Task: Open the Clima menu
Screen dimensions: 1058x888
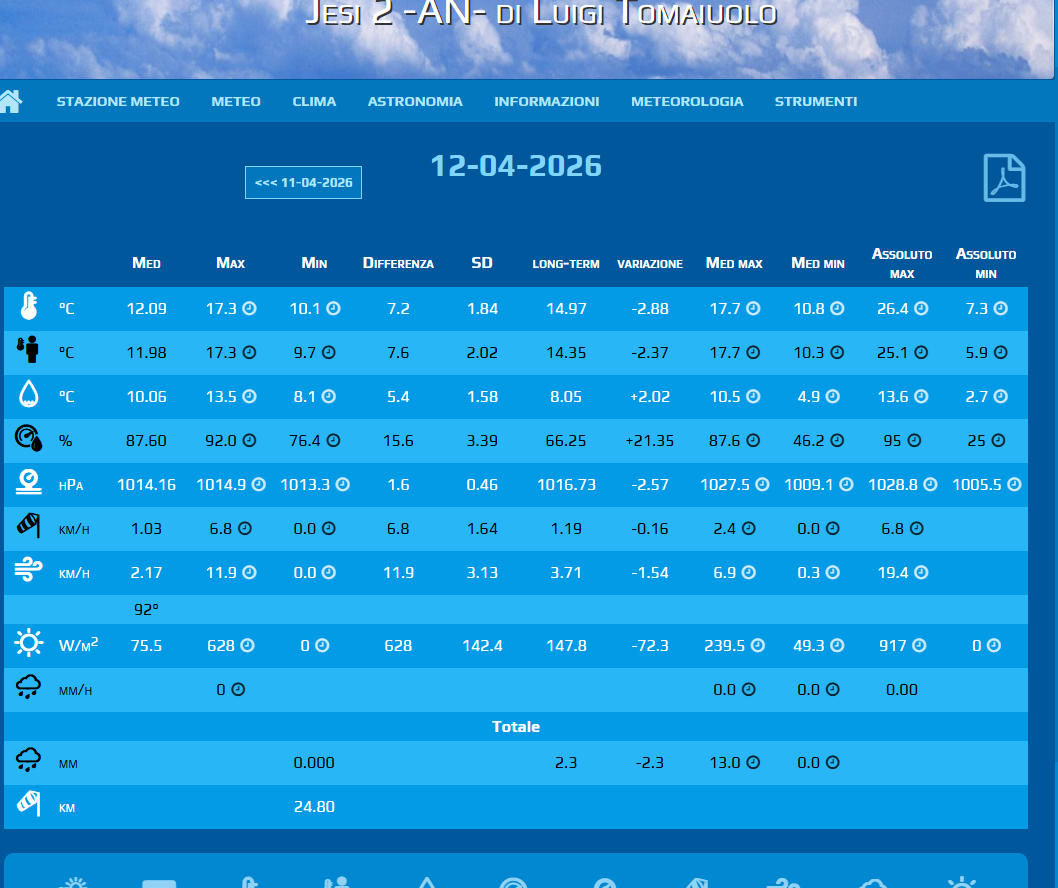Action: click(314, 101)
